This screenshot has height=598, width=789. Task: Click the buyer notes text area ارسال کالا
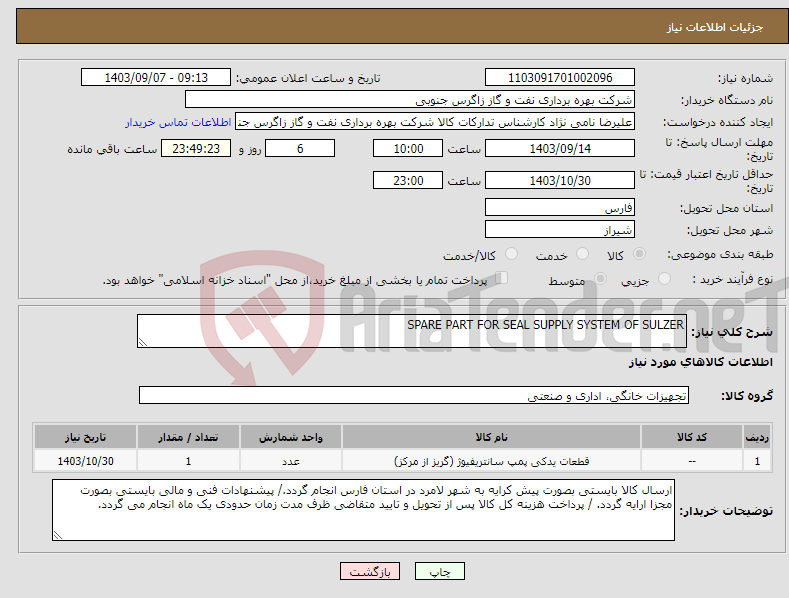[x=363, y=510]
